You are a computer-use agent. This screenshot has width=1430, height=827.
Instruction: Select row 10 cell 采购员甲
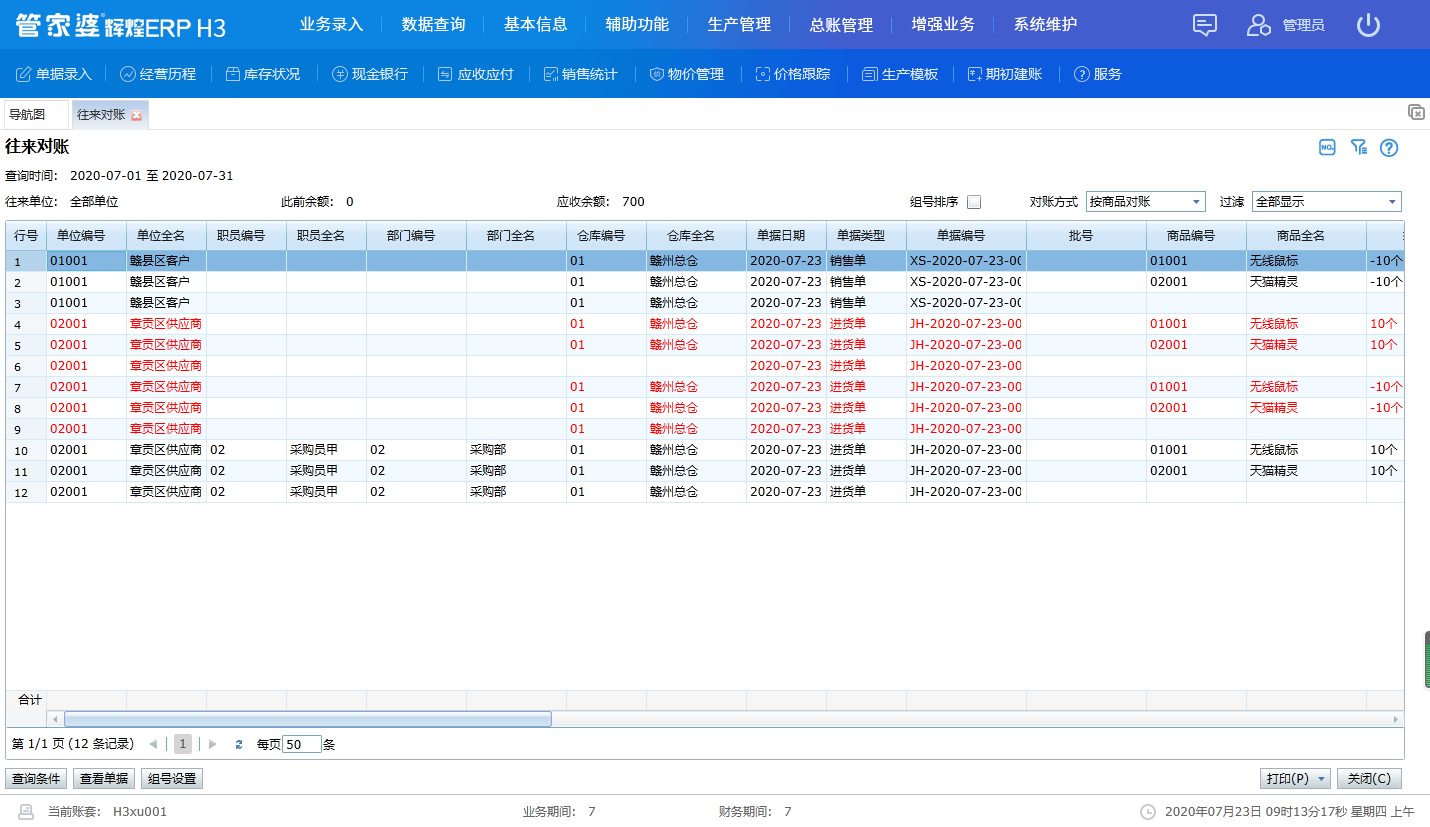pos(326,450)
